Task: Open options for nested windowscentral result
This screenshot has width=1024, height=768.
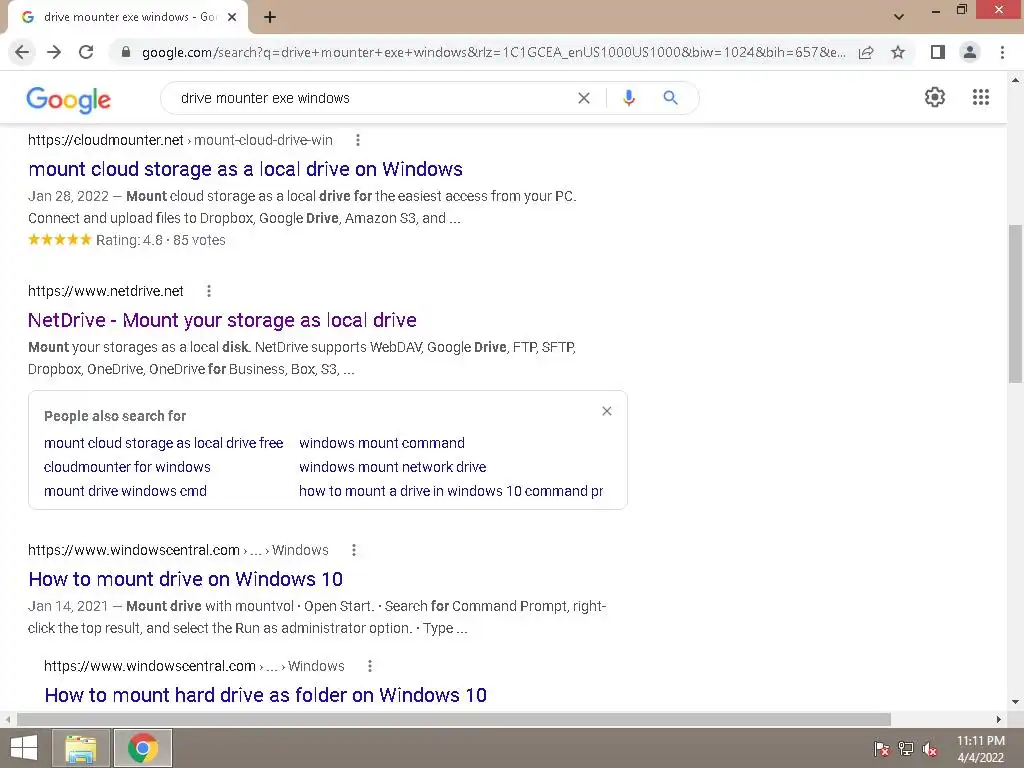Action: [x=370, y=666]
